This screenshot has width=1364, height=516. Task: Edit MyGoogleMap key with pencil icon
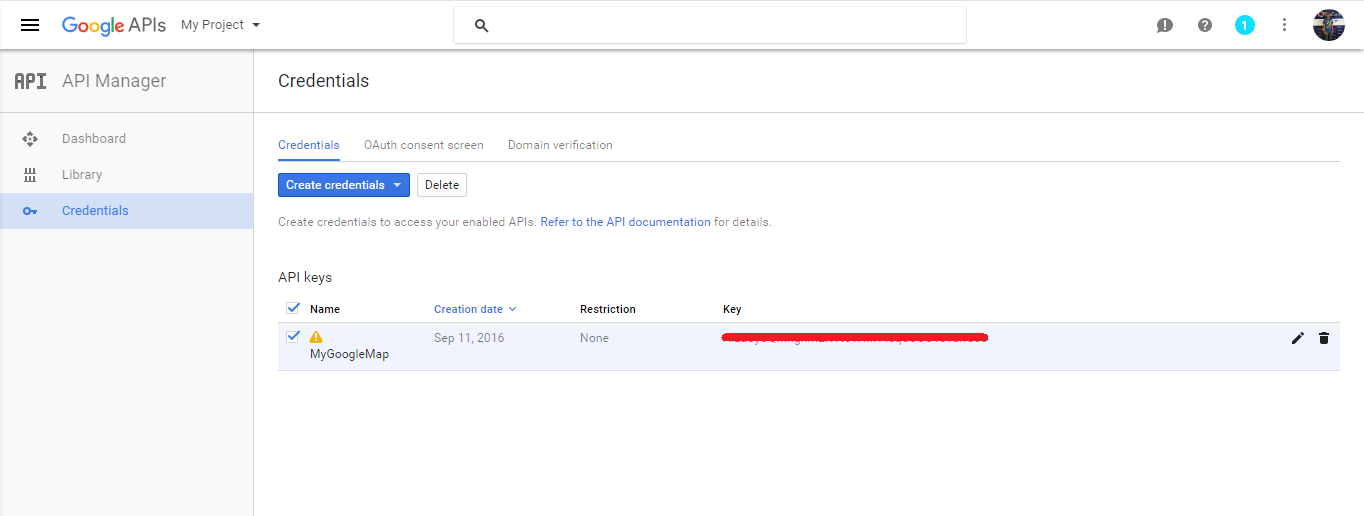point(1298,338)
